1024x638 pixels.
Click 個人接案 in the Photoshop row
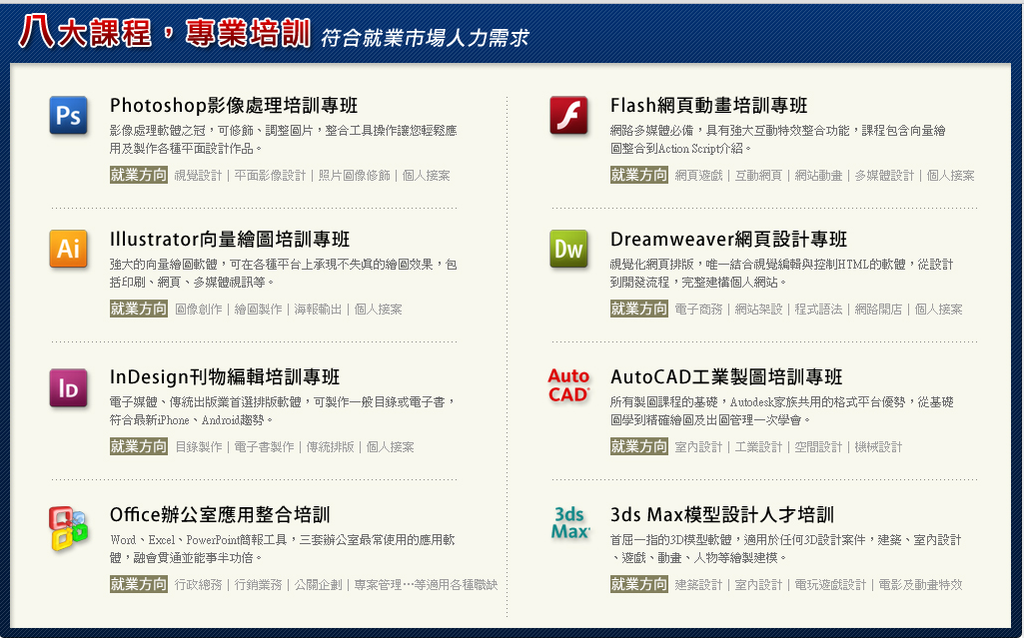(426, 176)
